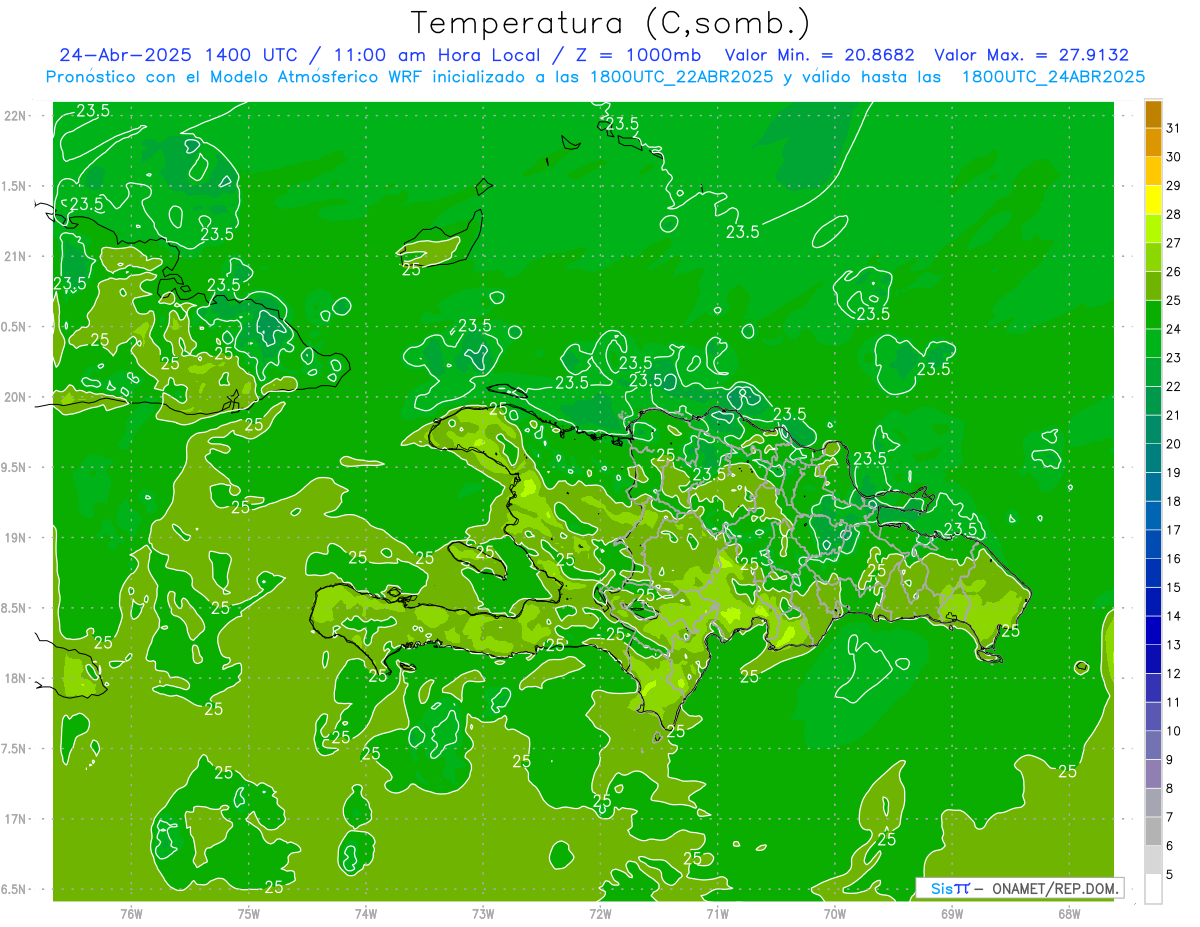Screen dimensions: 1200x927
Task: Click the 20N latitude axis label
Action: [x=16, y=397]
